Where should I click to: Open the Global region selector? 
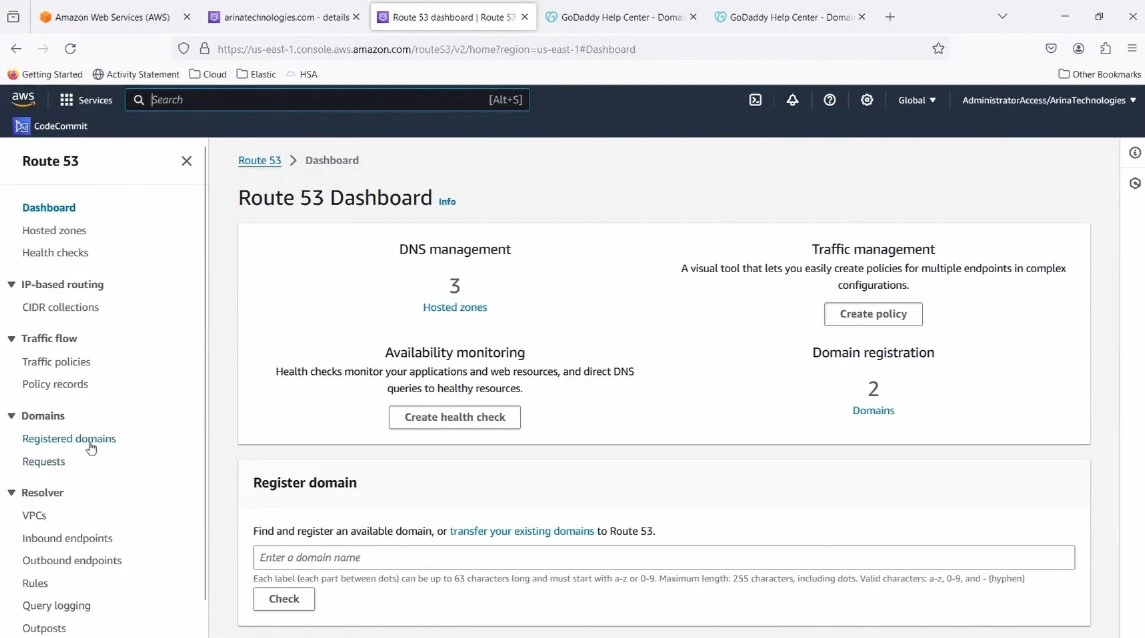click(x=916, y=99)
